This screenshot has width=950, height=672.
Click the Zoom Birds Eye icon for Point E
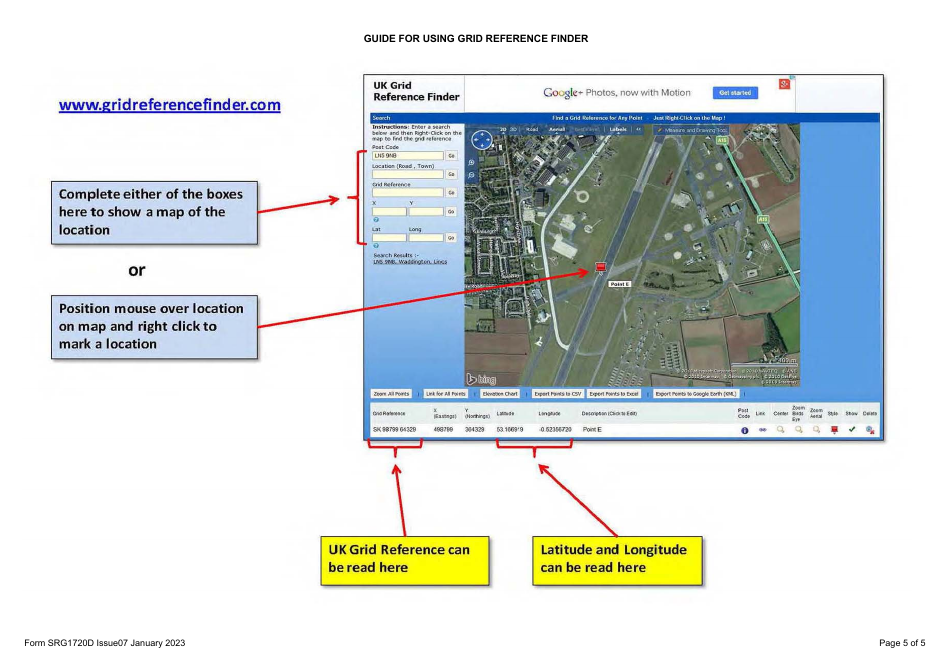click(x=799, y=430)
